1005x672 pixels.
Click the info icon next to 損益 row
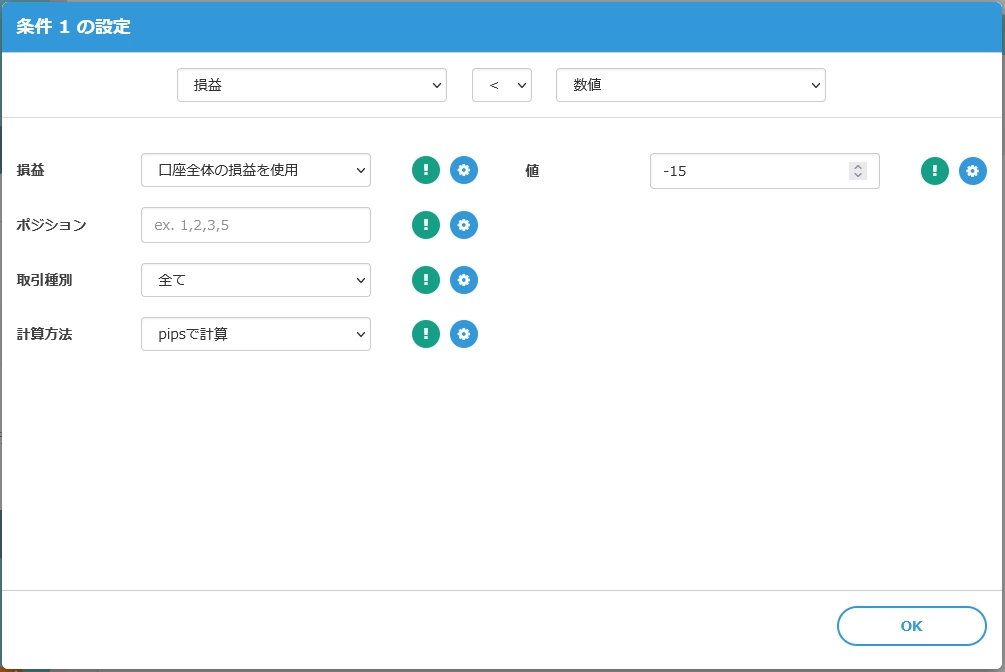(425, 170)
